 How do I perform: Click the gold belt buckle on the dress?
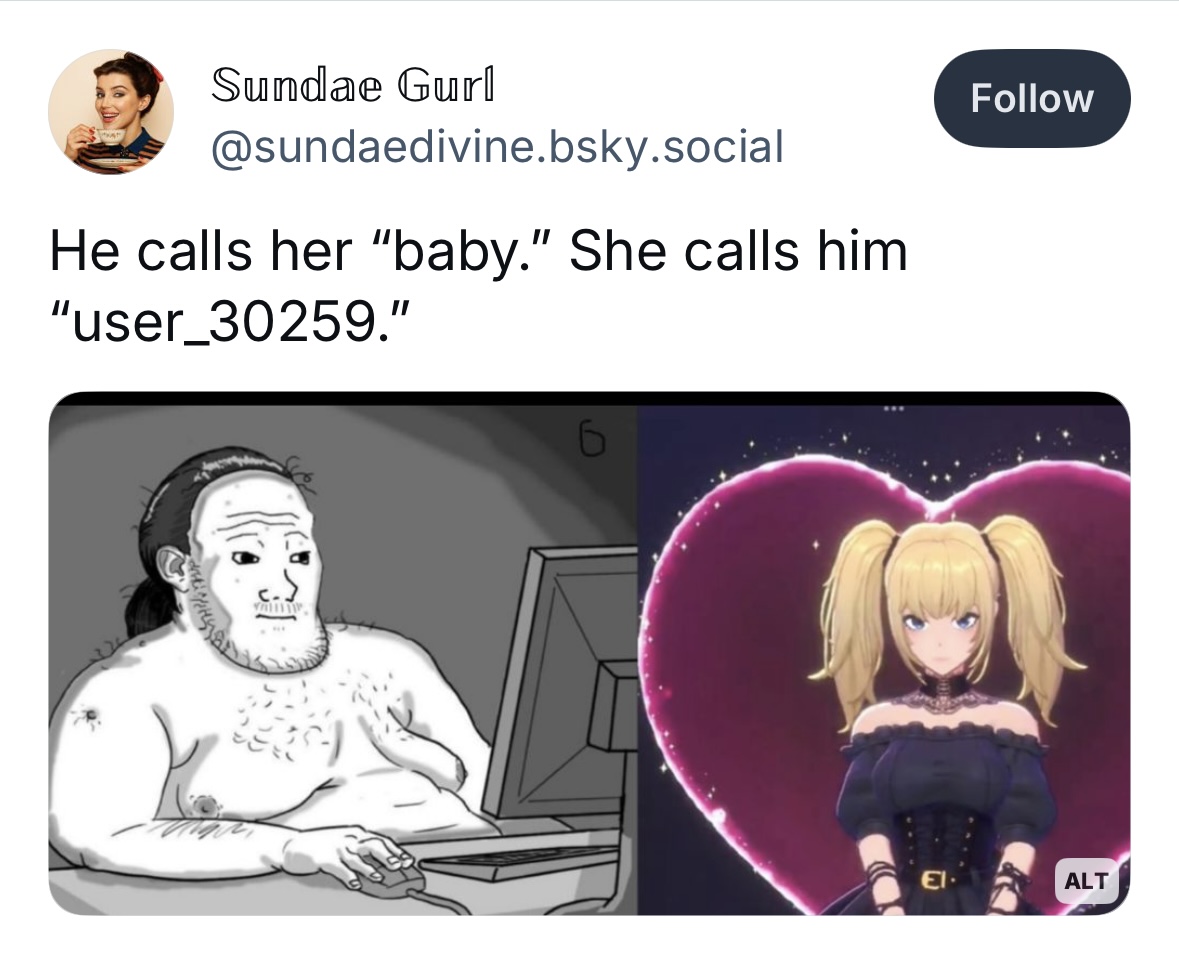click(932, 880)
